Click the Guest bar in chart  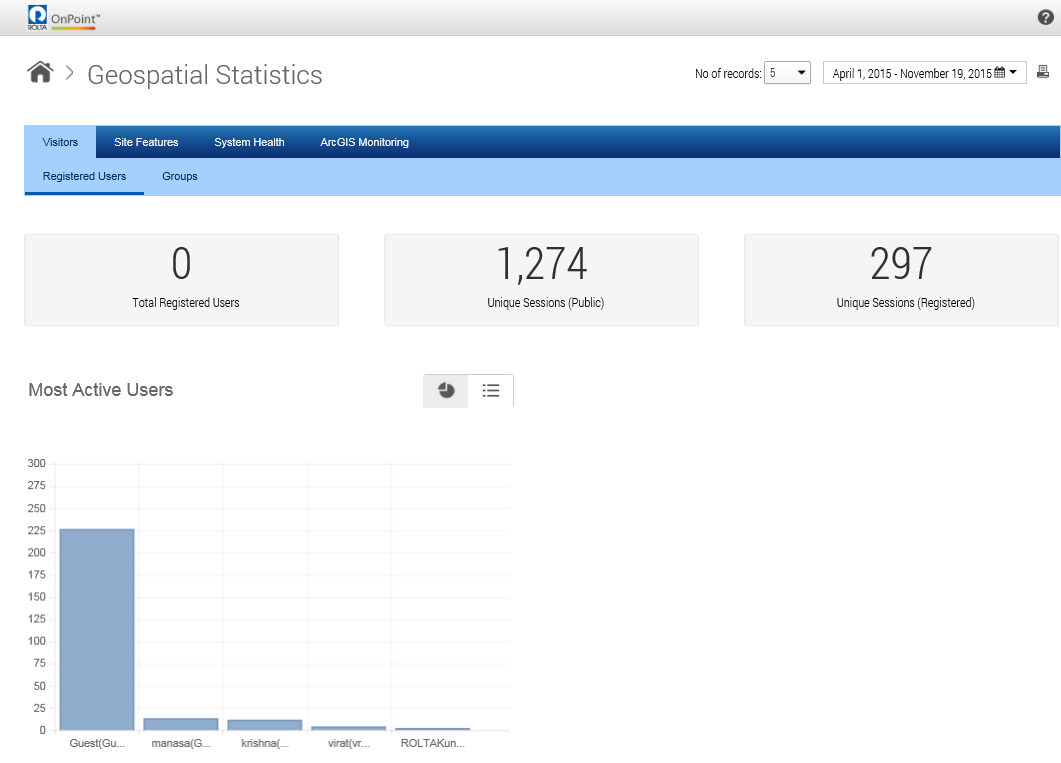pos(97,630)
